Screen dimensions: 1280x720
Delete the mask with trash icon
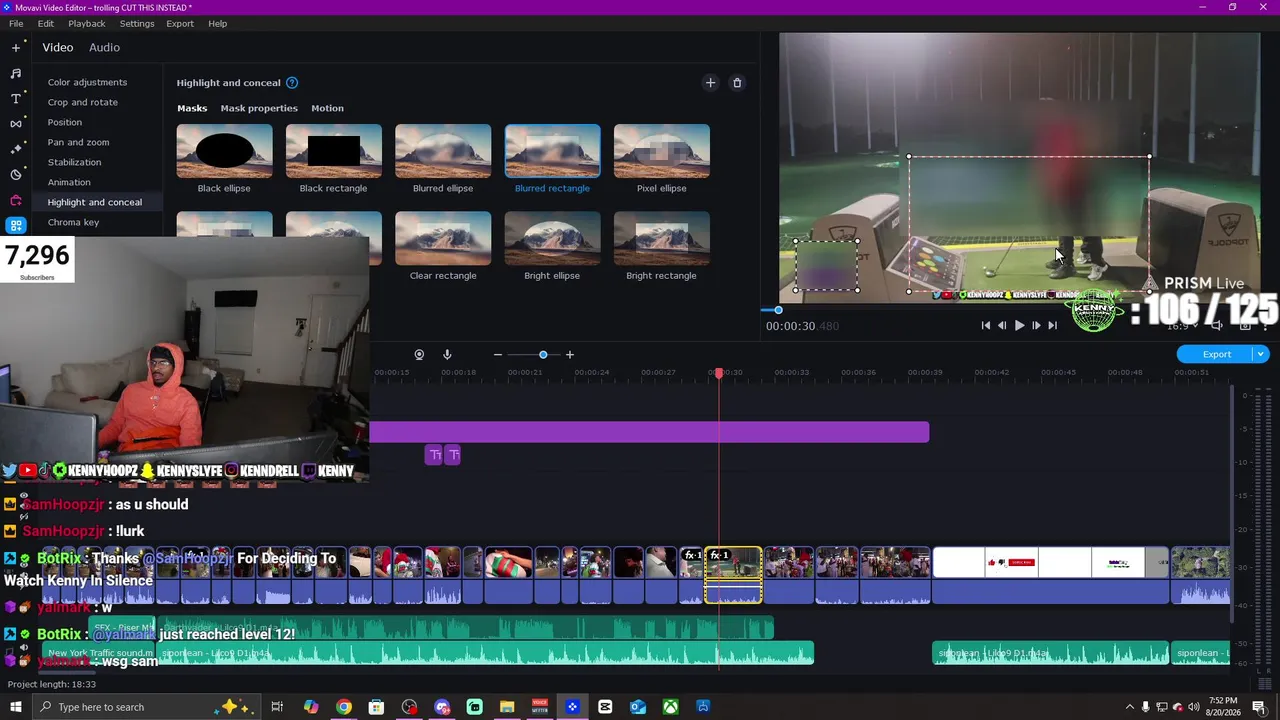point(737,83)
